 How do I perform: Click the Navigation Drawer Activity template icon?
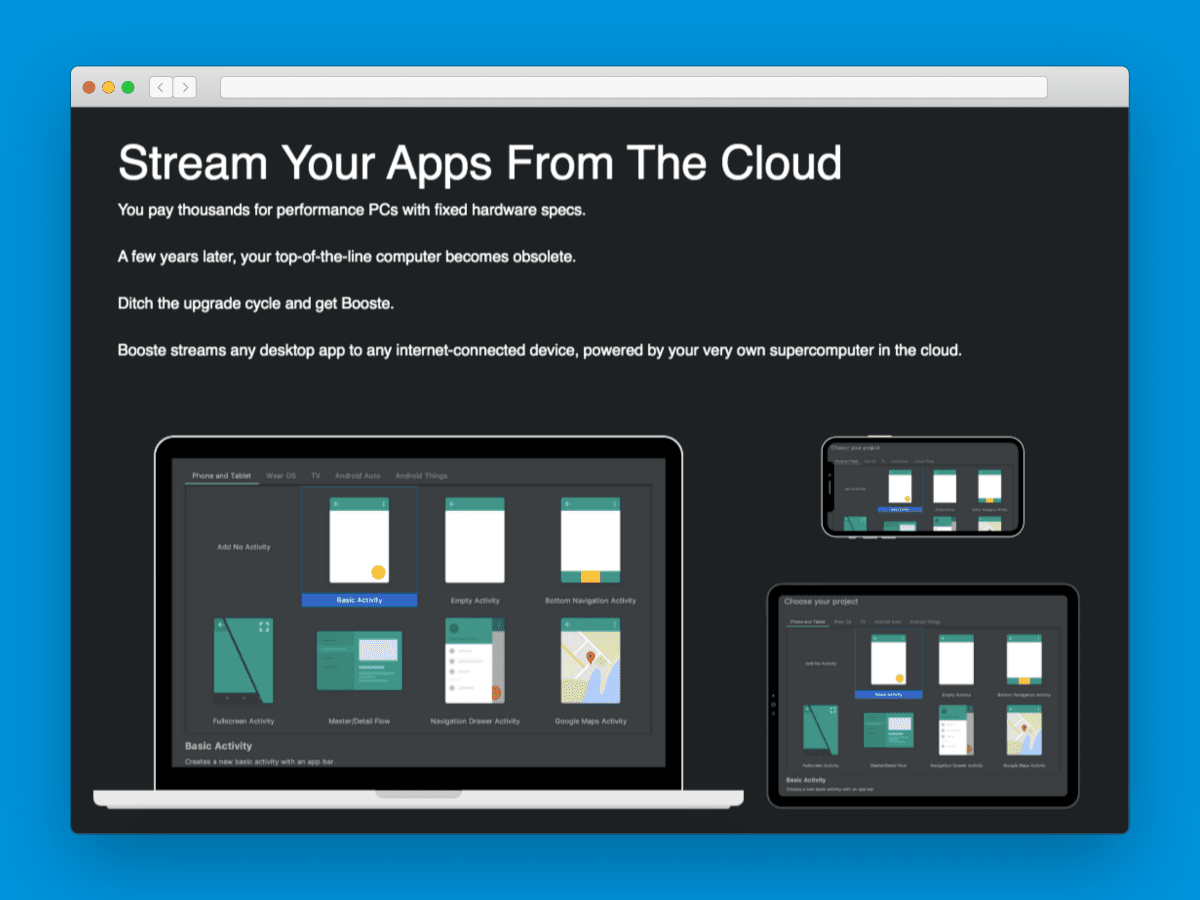tap(475, 660)
